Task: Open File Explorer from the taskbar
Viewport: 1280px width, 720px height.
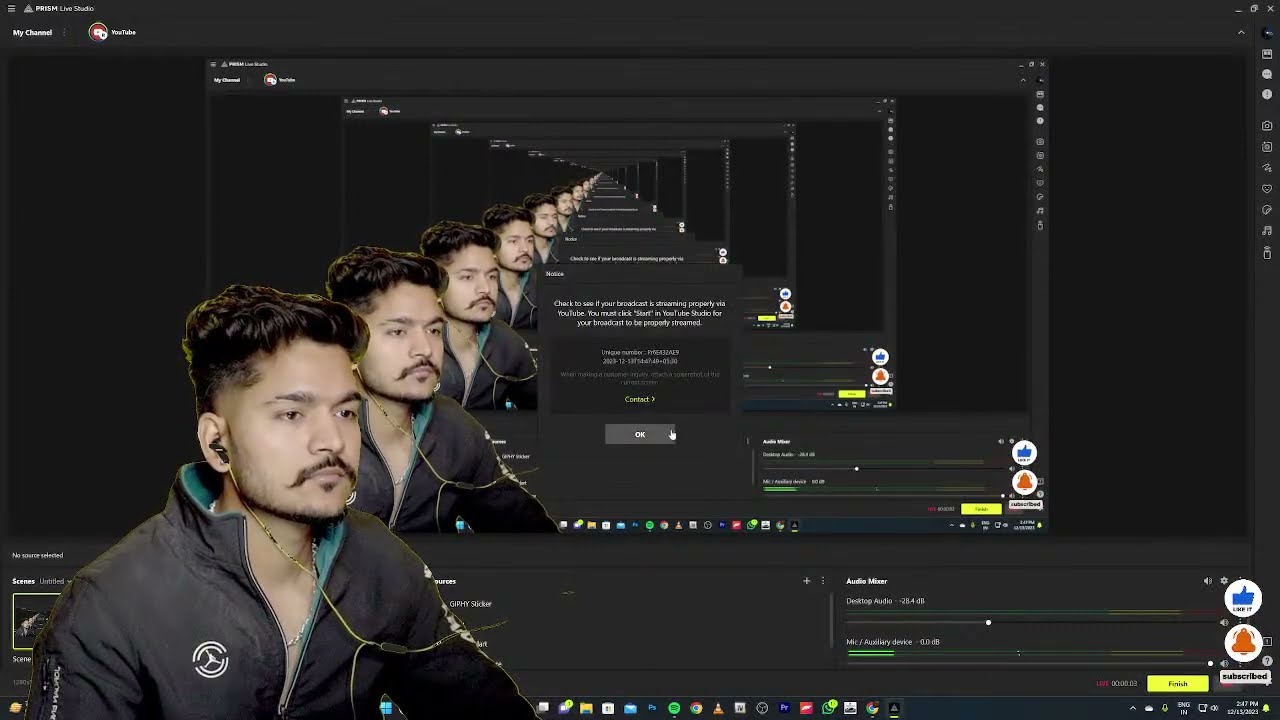Action: [x=586, y=708]
